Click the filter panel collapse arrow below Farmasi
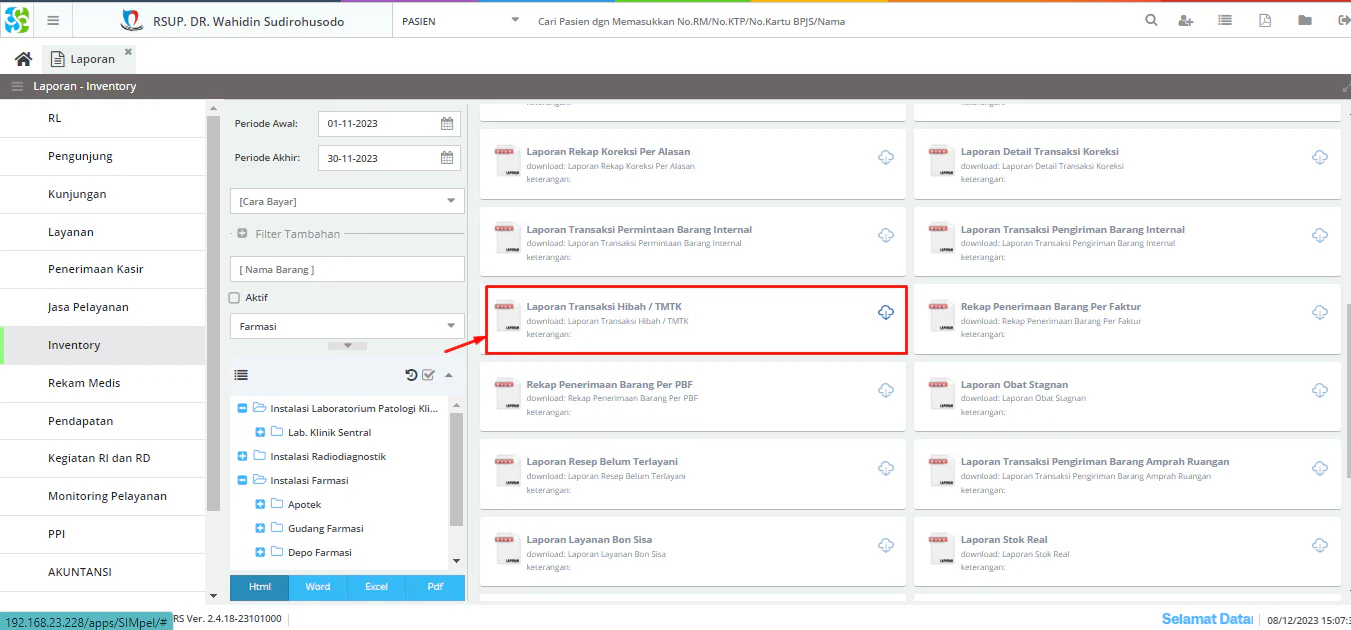1351x630 pixels. pyautogui.click(x=347, y=345)
